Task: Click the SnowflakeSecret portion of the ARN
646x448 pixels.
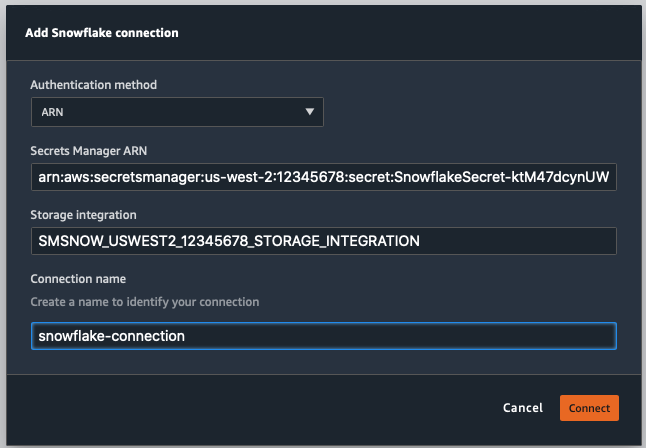Action: point(470,178)
